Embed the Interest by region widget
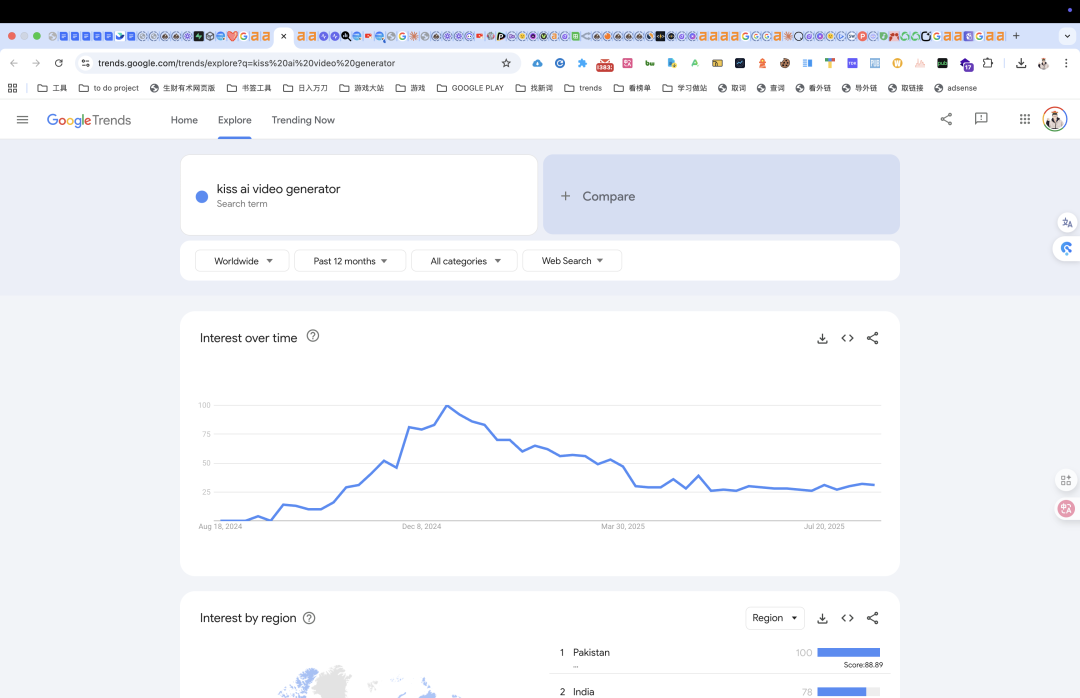 tap(847, 618)
